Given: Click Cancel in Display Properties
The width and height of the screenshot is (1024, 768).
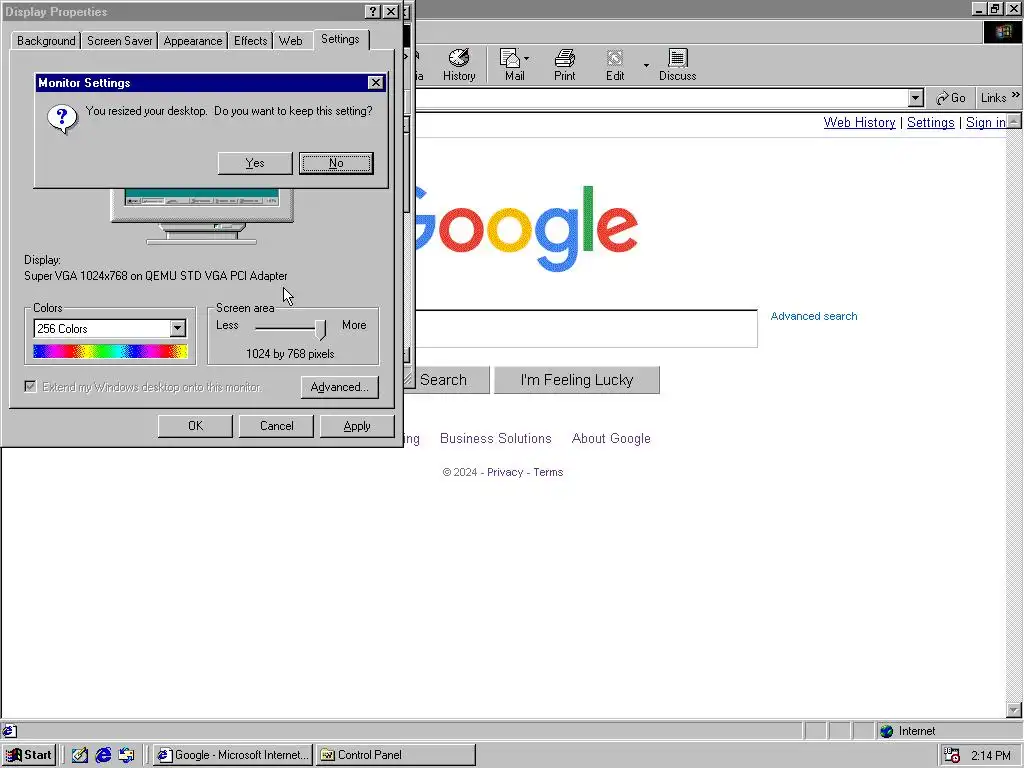Looking at the screenshot, I should (x=276, y=426).
